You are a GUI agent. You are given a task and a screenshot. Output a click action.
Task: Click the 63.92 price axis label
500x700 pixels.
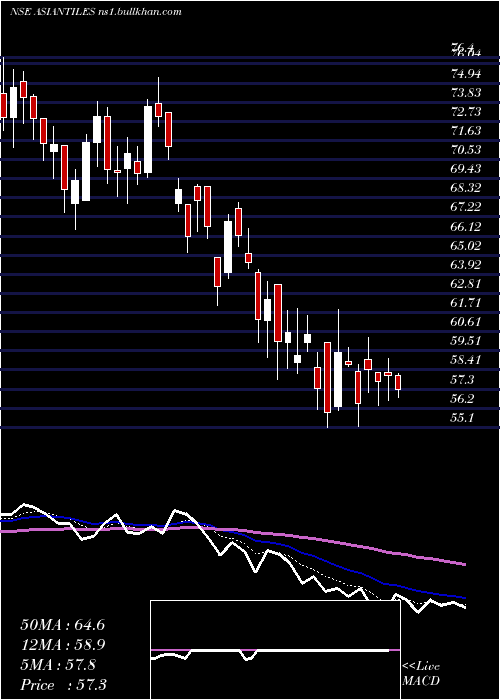tap(466, 265)
